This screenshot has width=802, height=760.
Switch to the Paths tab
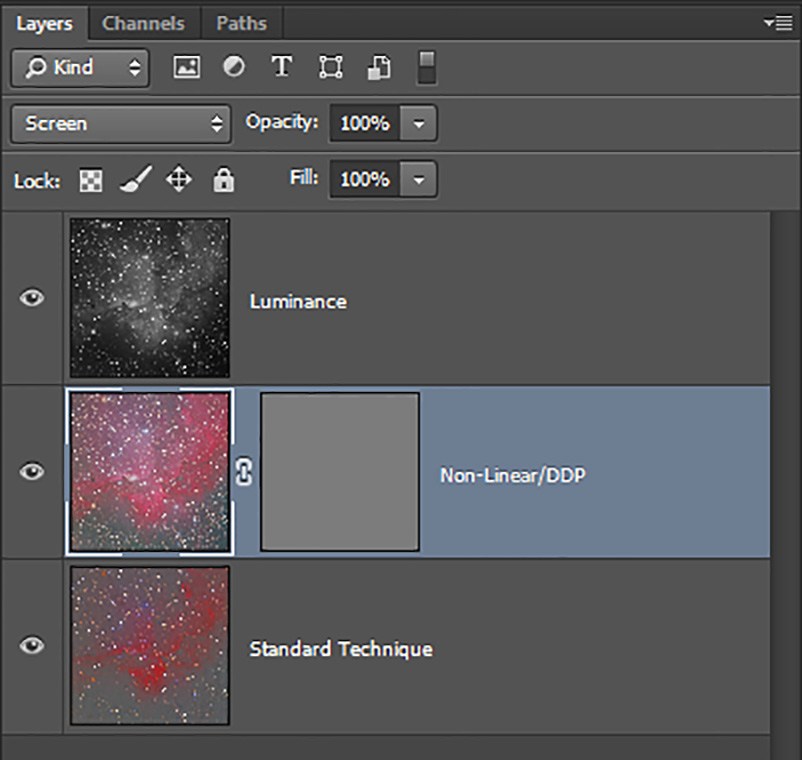point(241,24)
